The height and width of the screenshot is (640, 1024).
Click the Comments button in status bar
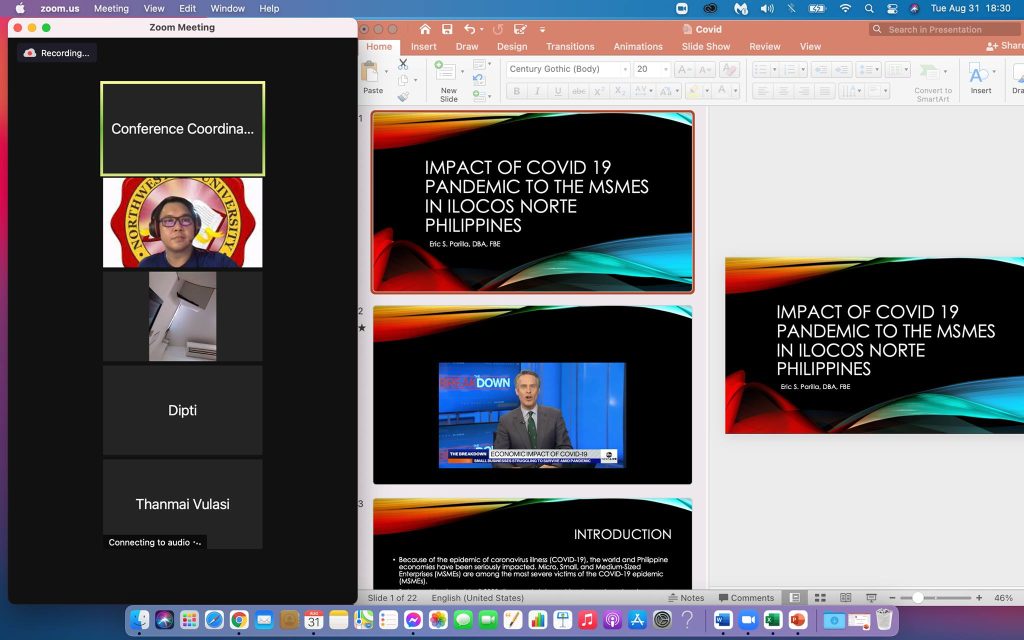pyautogui.click(x=745, y=598)
